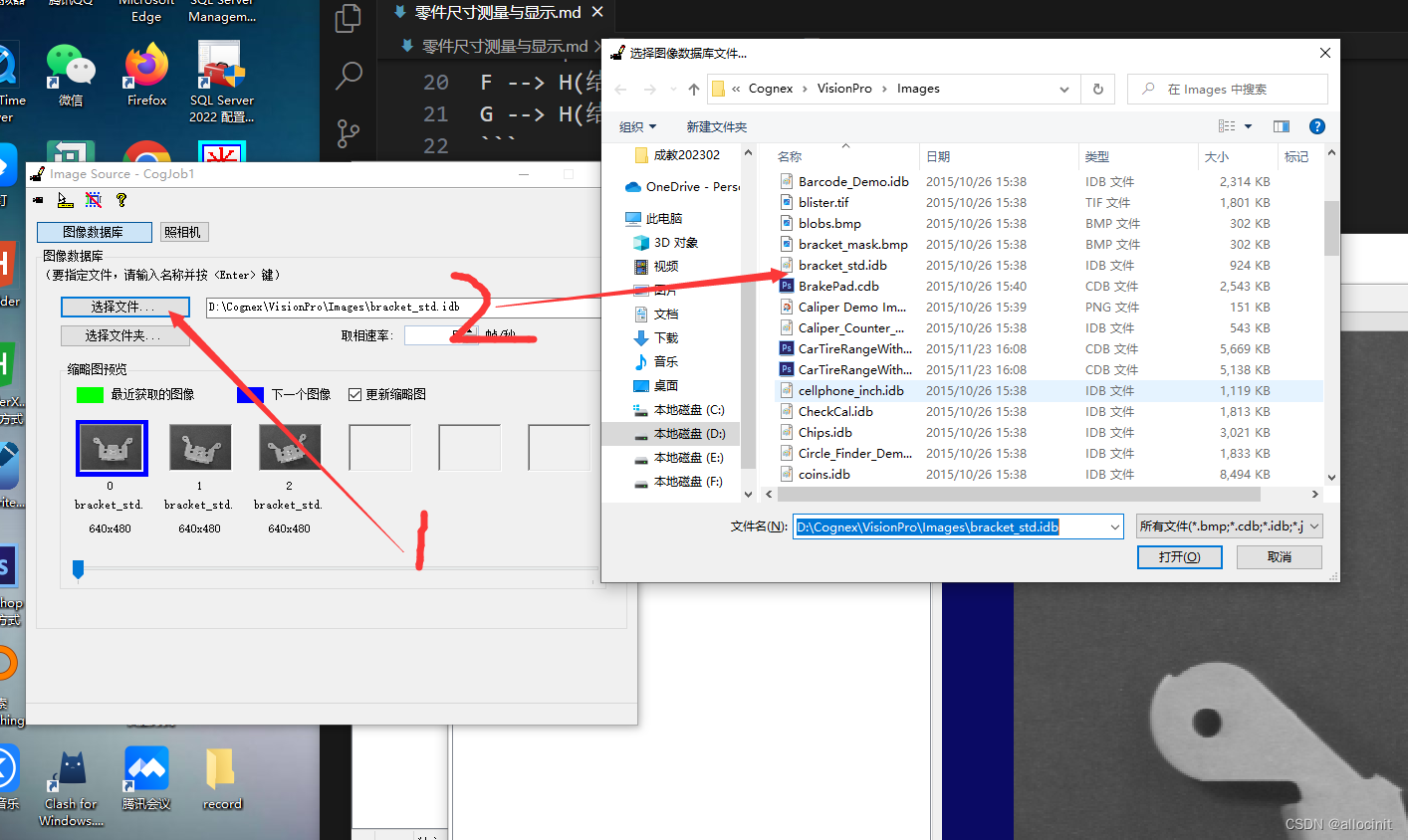Select the 零件尺寸测量与显示.md editor tab
1408x840 pixels.
[497, 12]
